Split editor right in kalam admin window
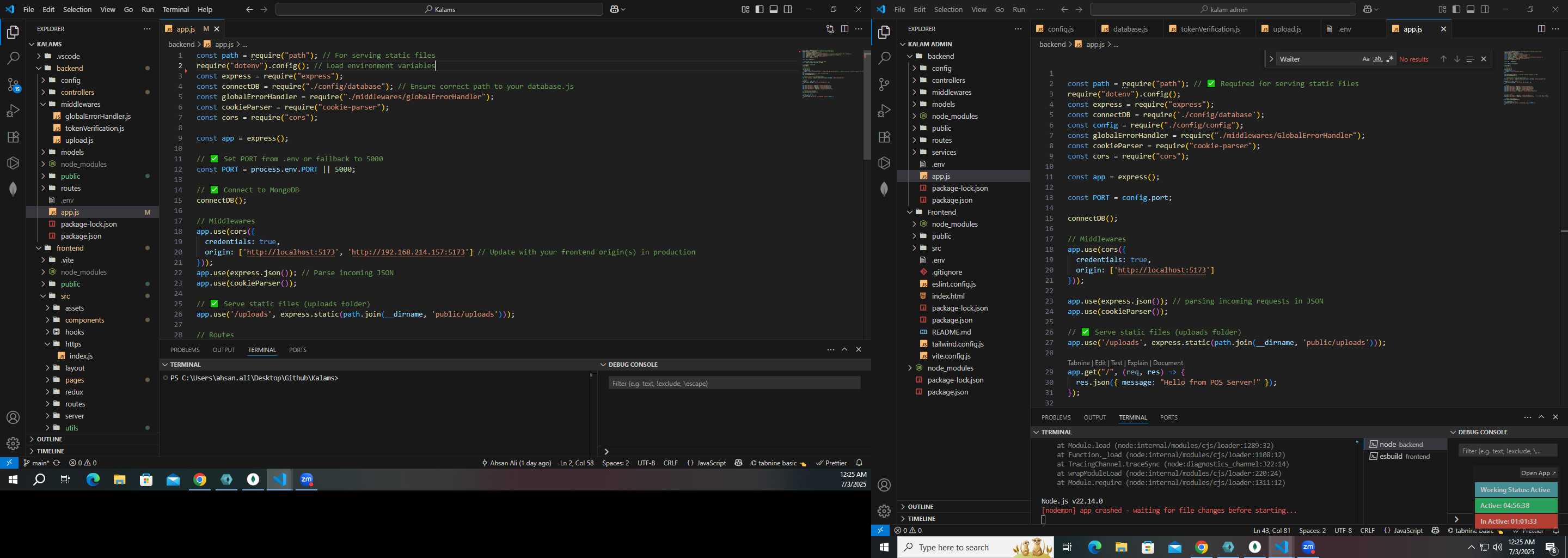This screenshot has width=1568, height=558. click(x=1541, y=29)
